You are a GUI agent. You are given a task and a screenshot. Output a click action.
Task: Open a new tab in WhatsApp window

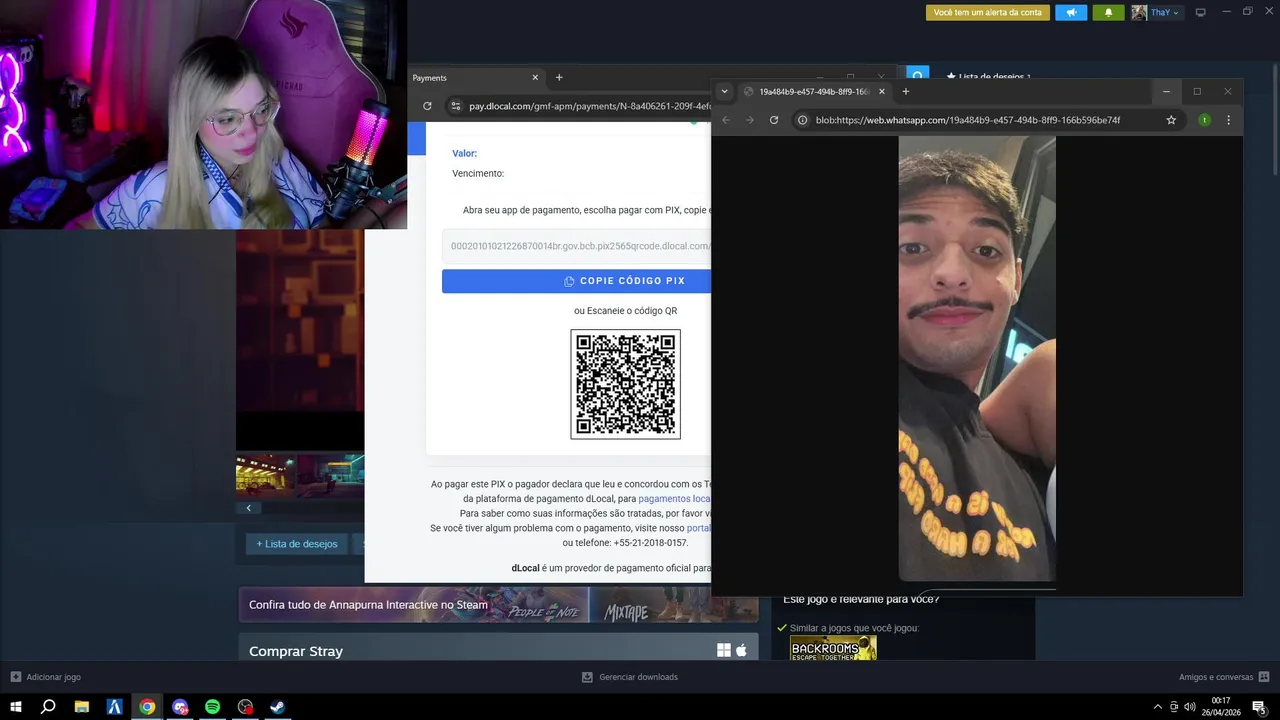(x=906, y=91)
